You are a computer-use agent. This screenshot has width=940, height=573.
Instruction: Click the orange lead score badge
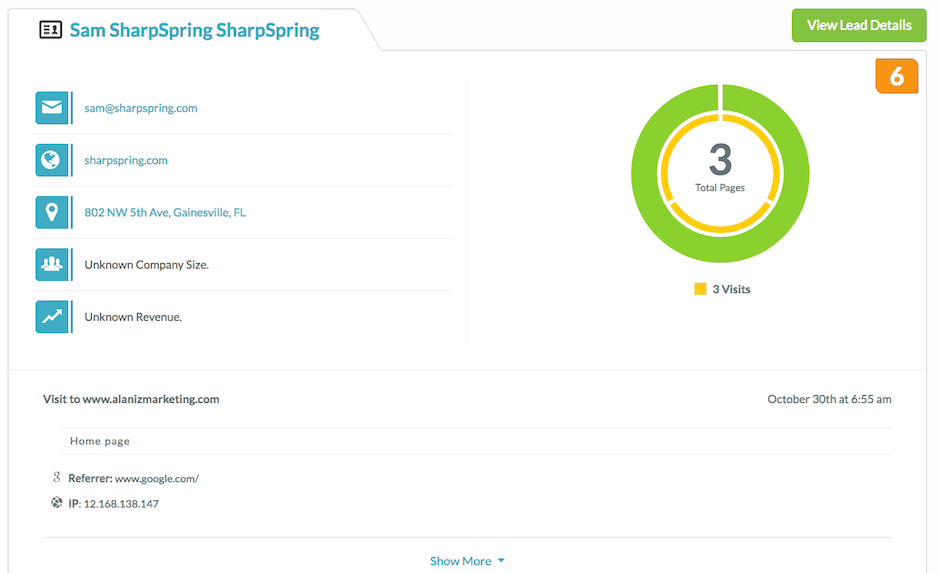pyautogui.click(x=896, y=77)
